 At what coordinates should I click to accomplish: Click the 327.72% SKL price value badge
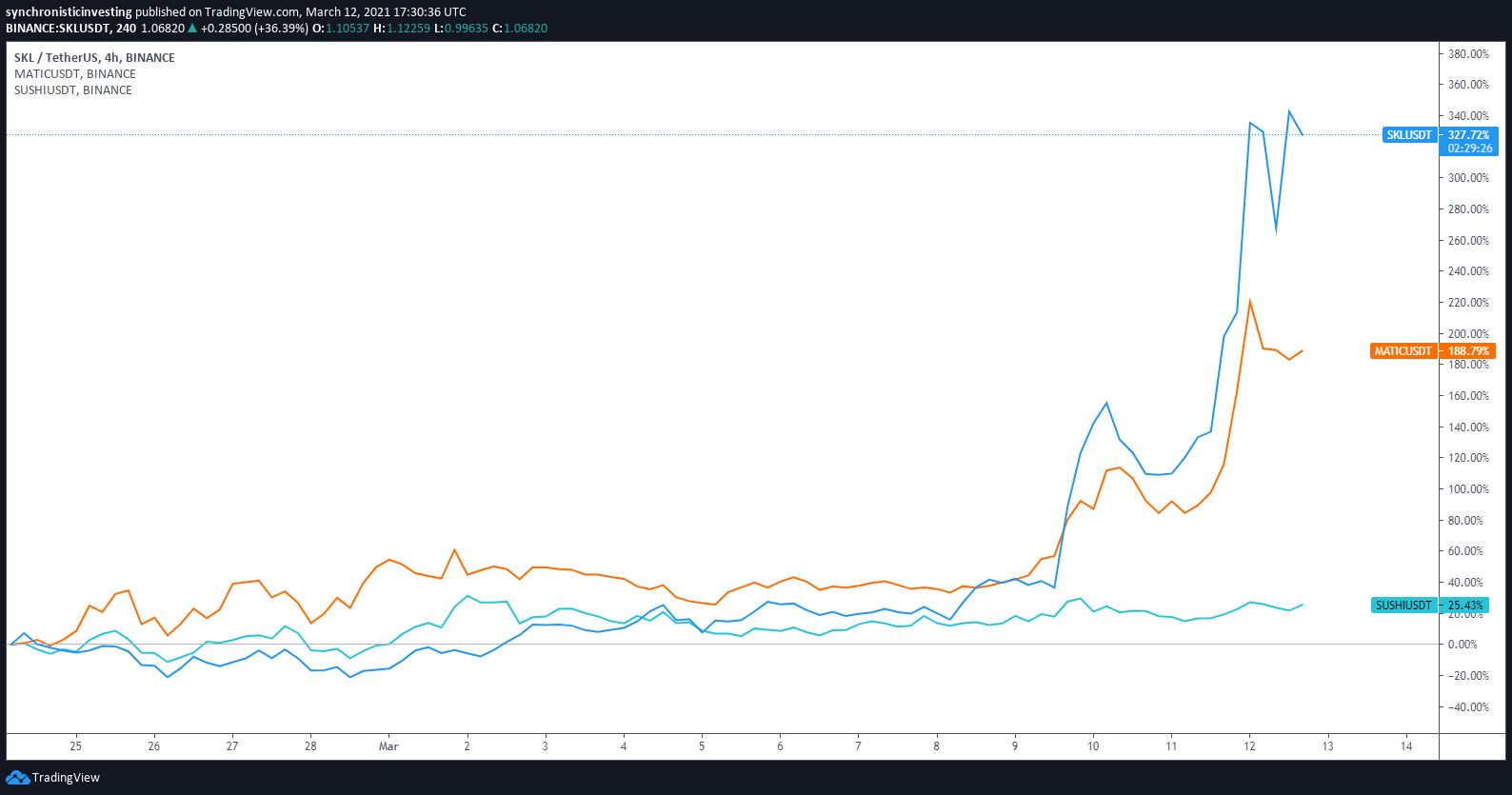[1468, 135]
